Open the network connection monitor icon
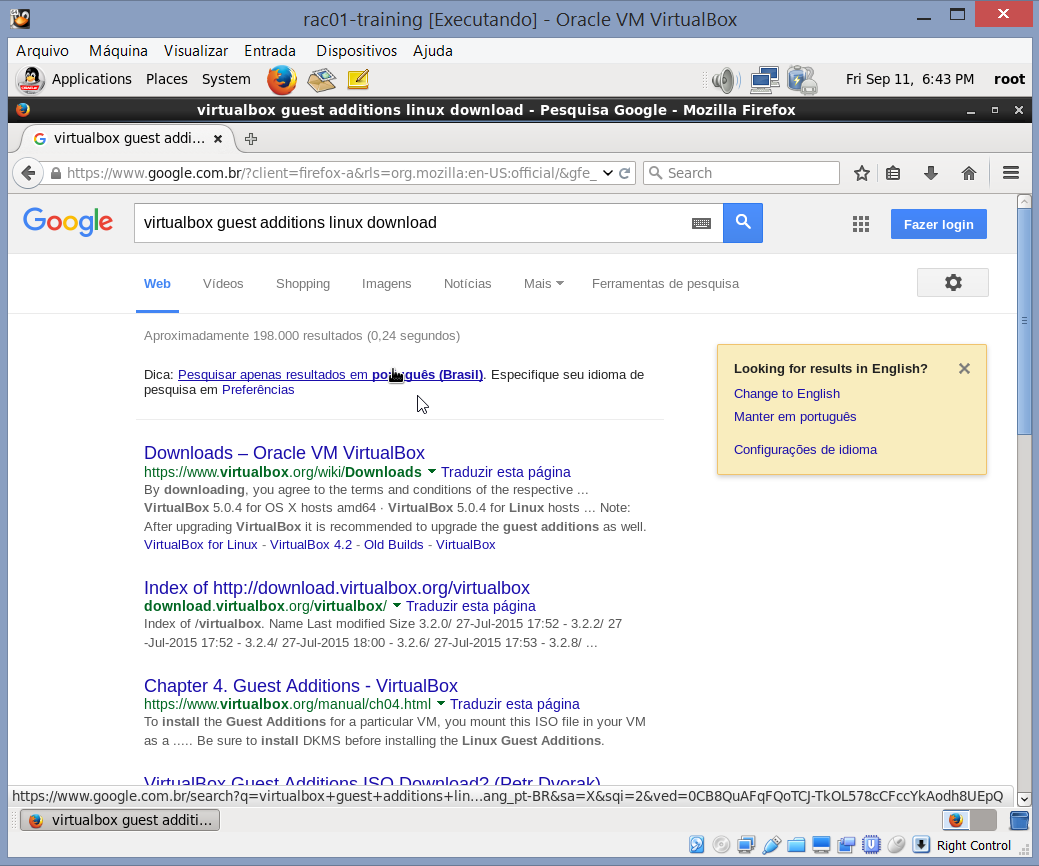 click(x=765, y=80)
